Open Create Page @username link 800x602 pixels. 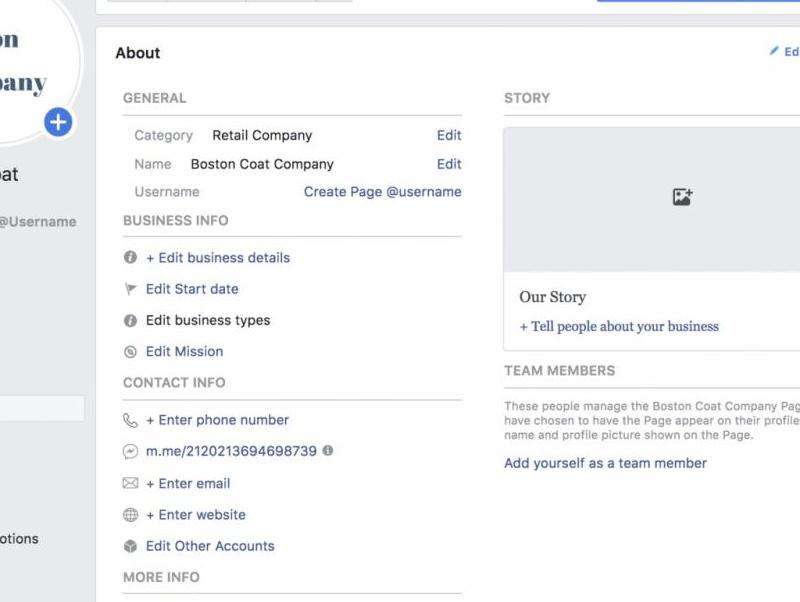click(x=383, y=192)
